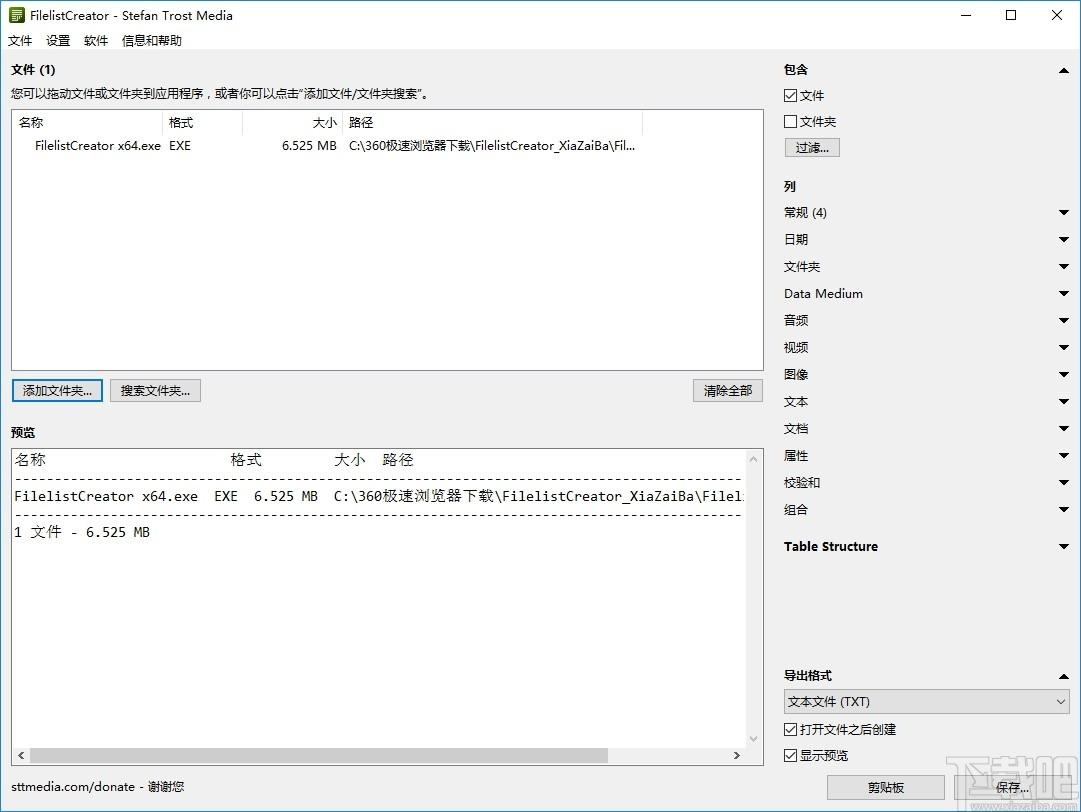The height and width of the screenshot is (812, 1081).
Task: Click the preview scroll down arrow
Action: [x=753, y=739]
